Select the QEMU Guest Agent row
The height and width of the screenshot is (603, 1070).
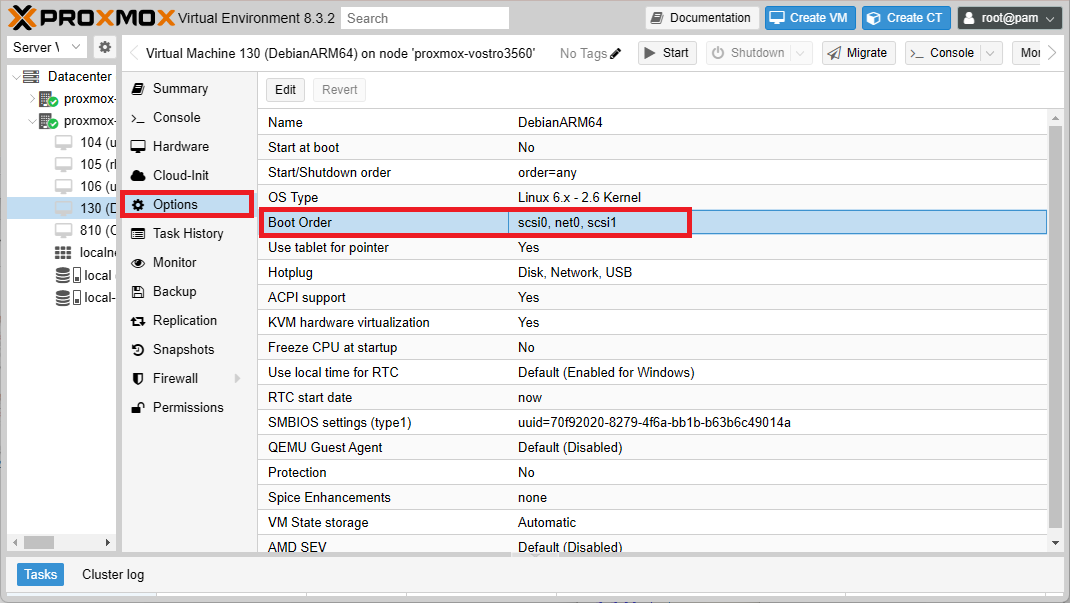pyautogui.click(x=652, y=447)
